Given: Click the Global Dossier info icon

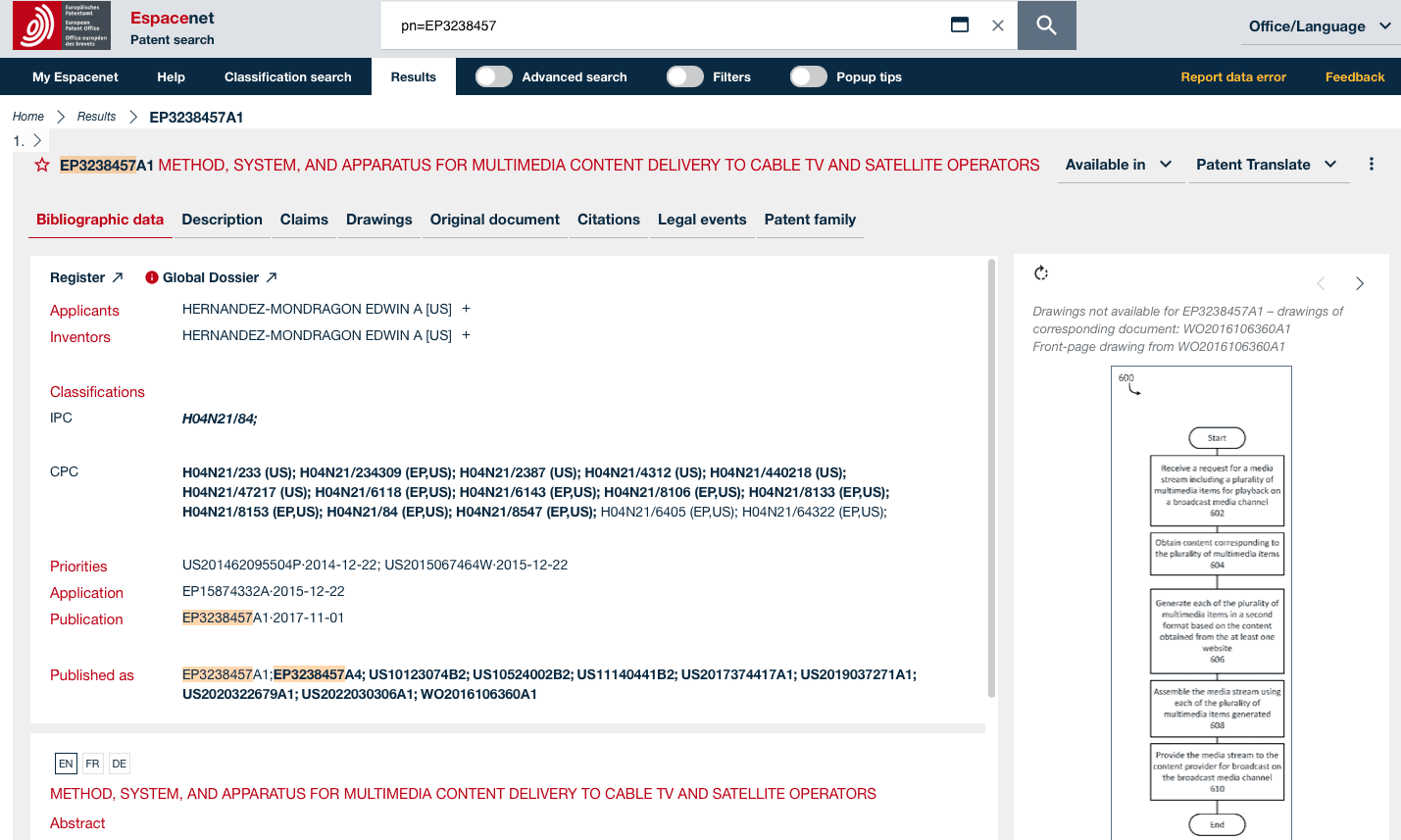Looking at the screenshot, I should click(152, 277).
